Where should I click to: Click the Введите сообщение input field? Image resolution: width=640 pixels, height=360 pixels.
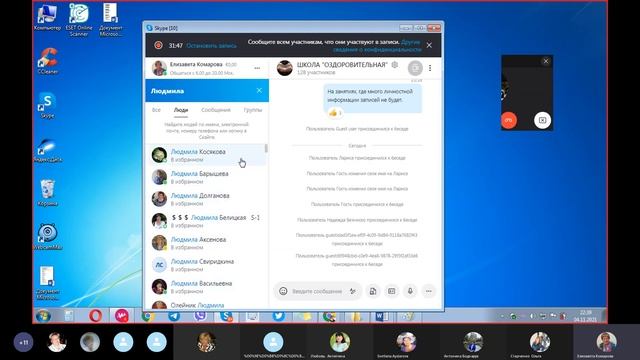[317, 291]
